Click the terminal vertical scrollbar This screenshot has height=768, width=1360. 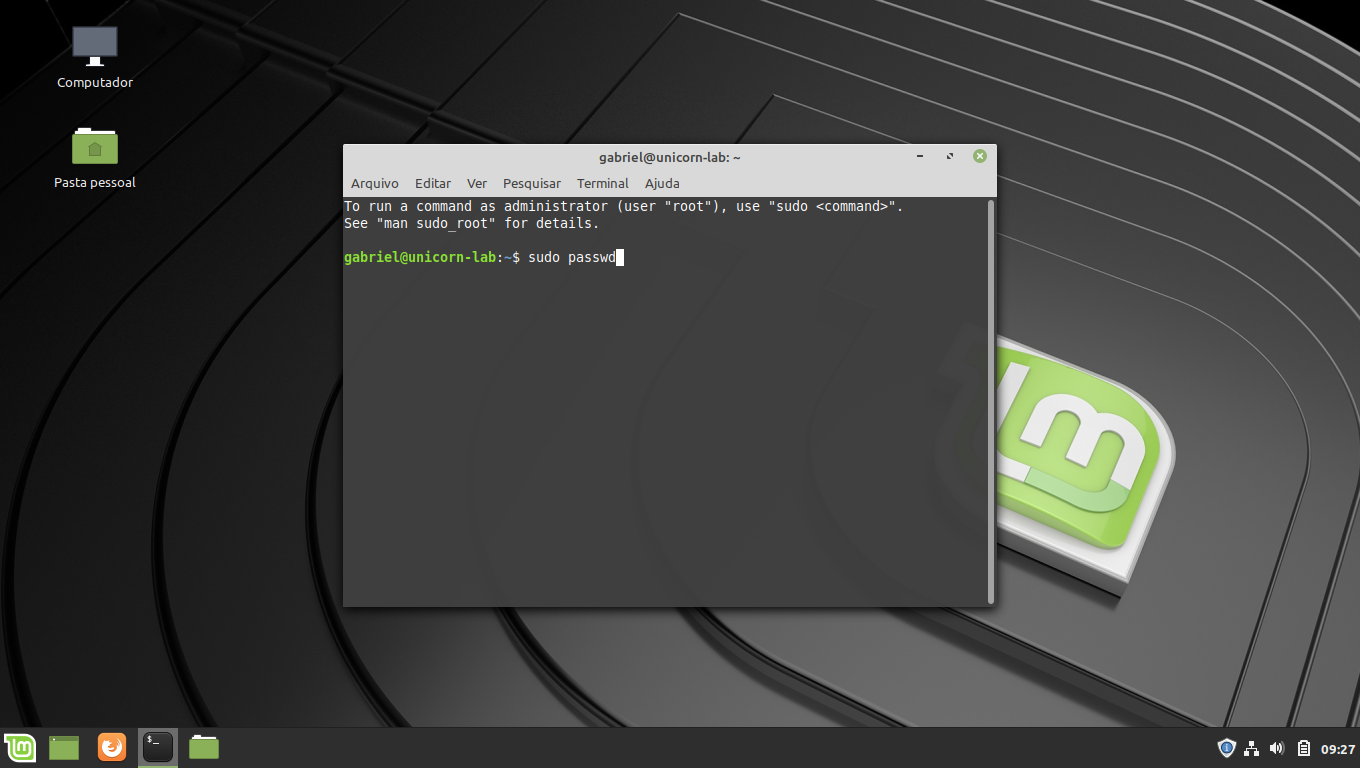pyautogui.click(x=991, y=401)
